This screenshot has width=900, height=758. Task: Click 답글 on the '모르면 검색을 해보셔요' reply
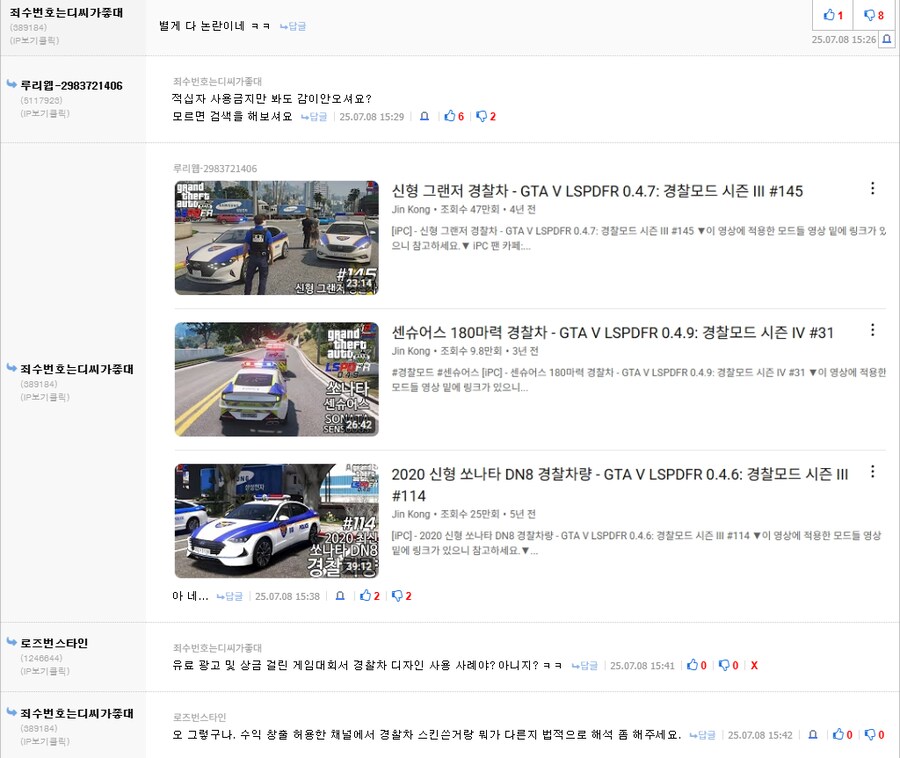314,116
